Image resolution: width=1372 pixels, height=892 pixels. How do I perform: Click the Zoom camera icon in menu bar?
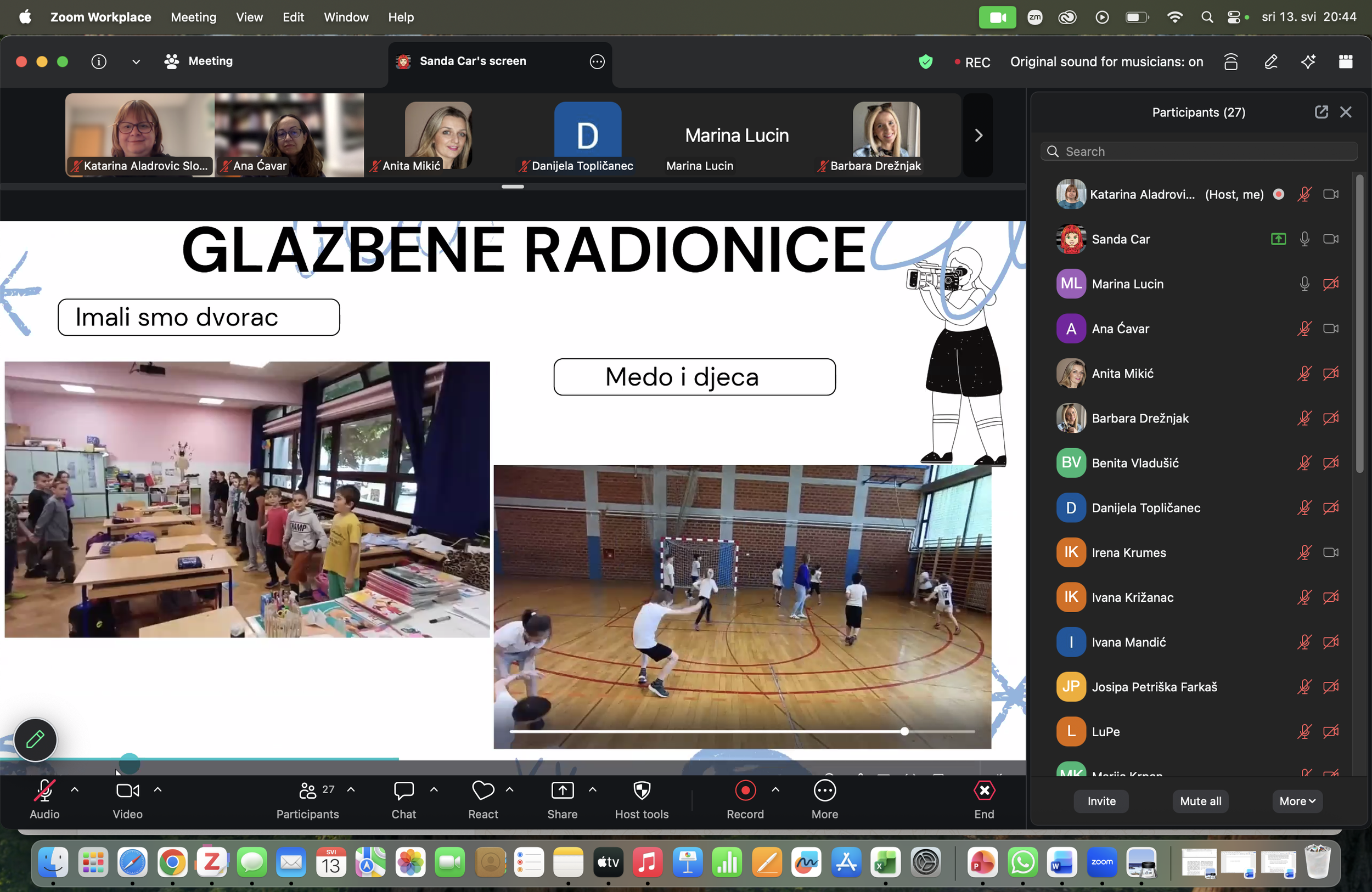click(x=997, y=18)
